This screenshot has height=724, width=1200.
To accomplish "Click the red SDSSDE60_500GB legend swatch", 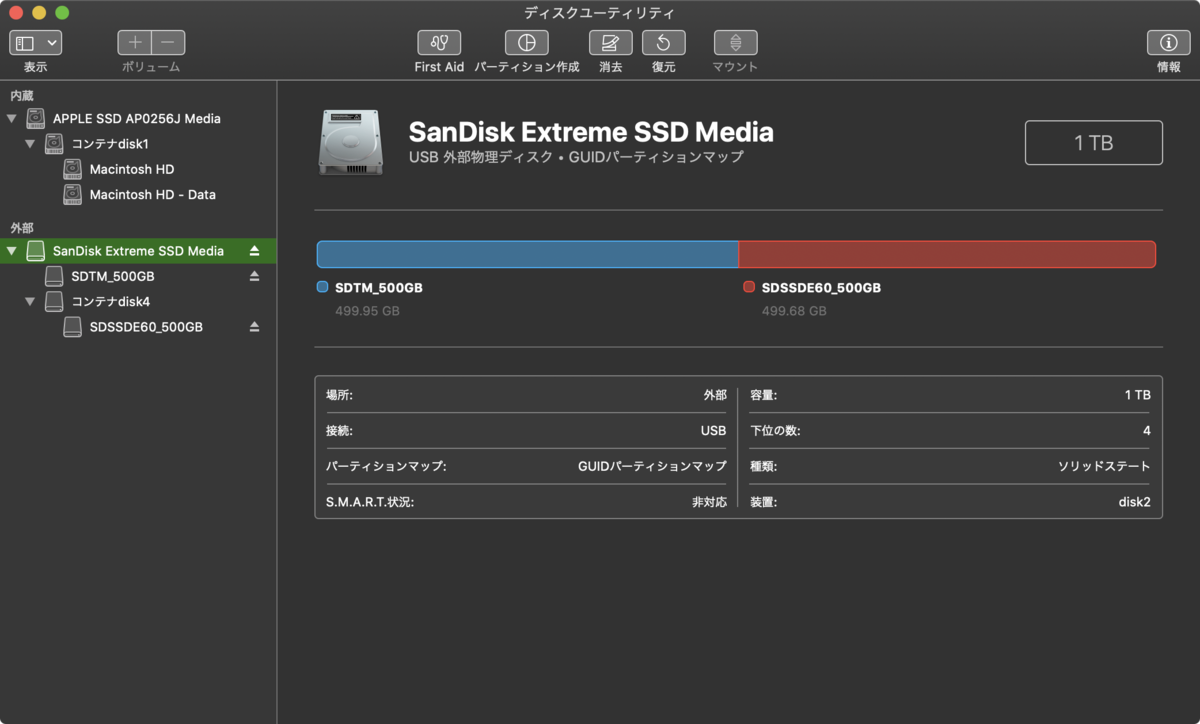I will pos(749,287).
